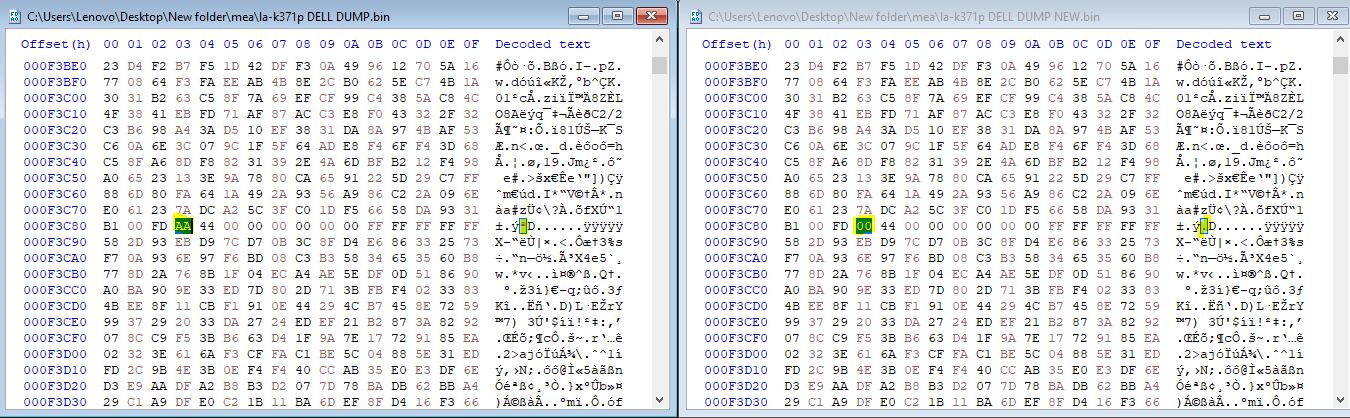This screenshot has width=1350, height=418.
Task: Click column header 0A in left window
Action: (353, 44)
